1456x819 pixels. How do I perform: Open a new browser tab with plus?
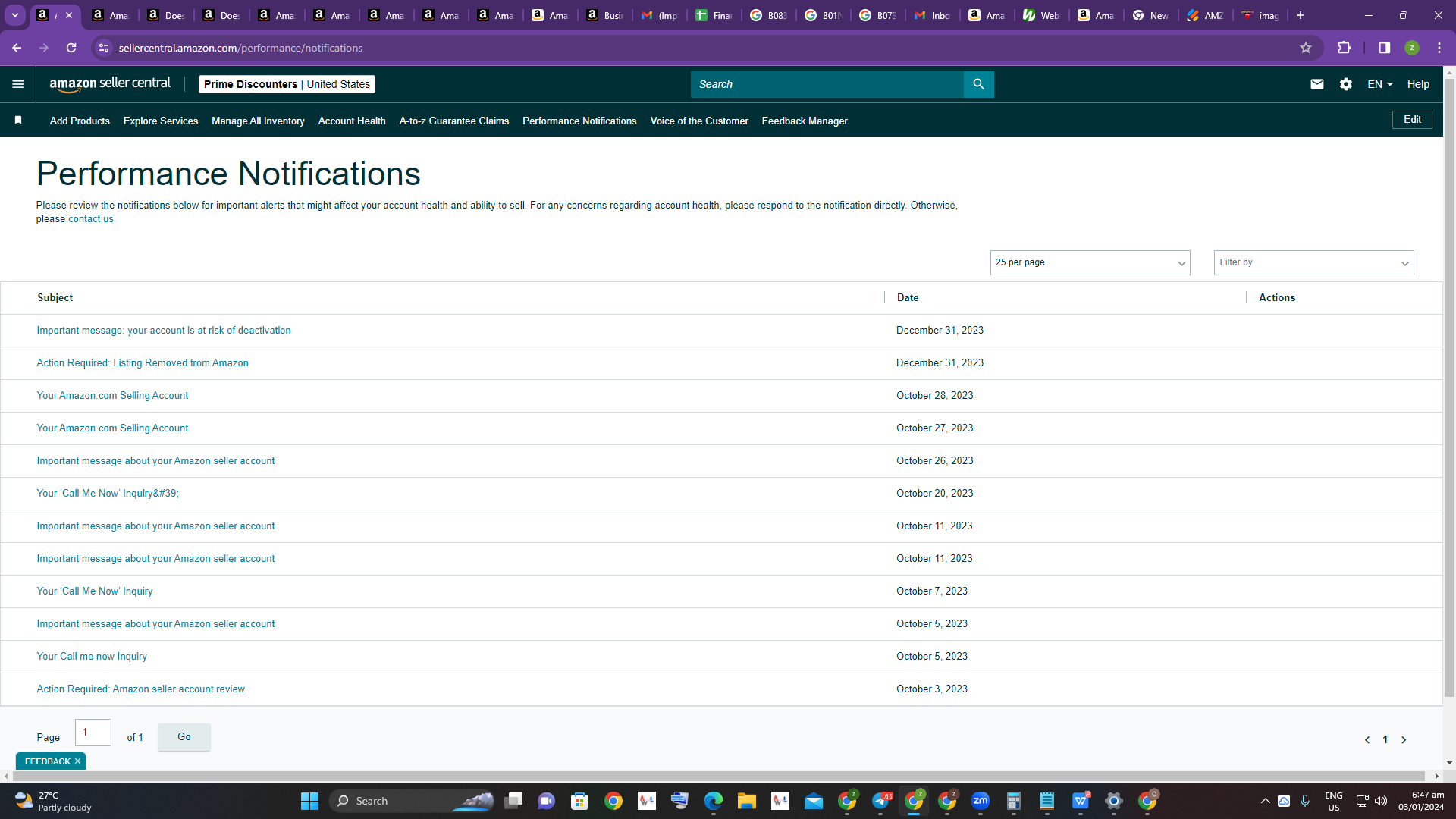point(1301,15)
